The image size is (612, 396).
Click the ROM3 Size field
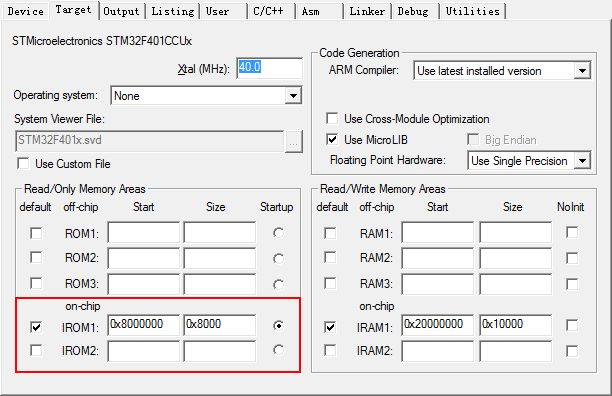tap(220, 284)
